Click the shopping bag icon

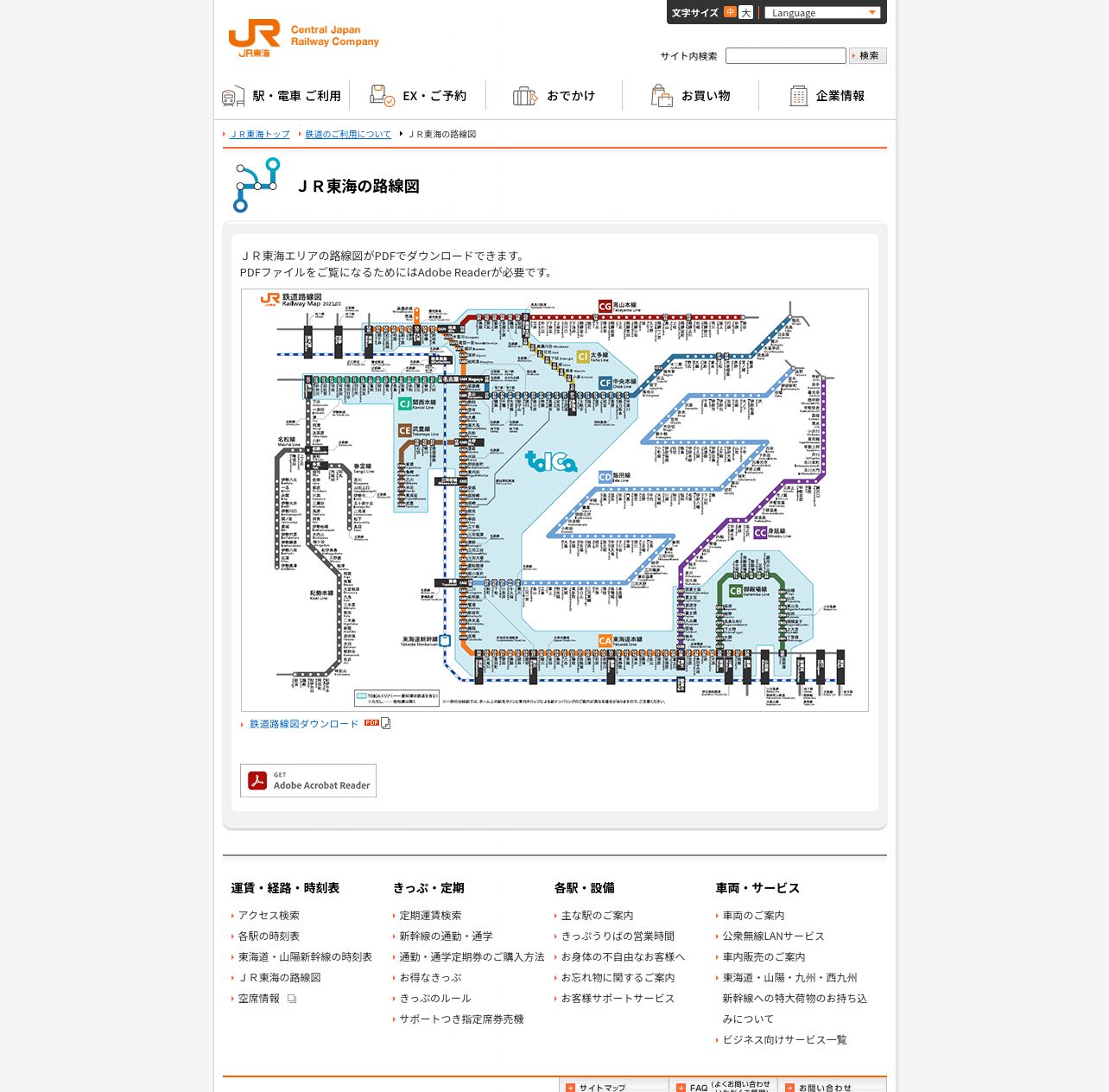tap(662, 96)
